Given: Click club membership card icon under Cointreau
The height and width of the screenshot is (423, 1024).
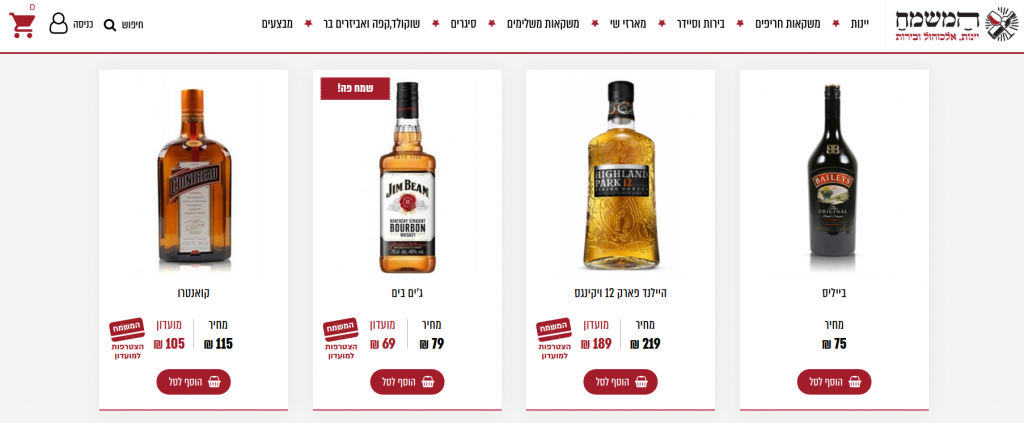Looking at the screenshot, I should 127,330.
